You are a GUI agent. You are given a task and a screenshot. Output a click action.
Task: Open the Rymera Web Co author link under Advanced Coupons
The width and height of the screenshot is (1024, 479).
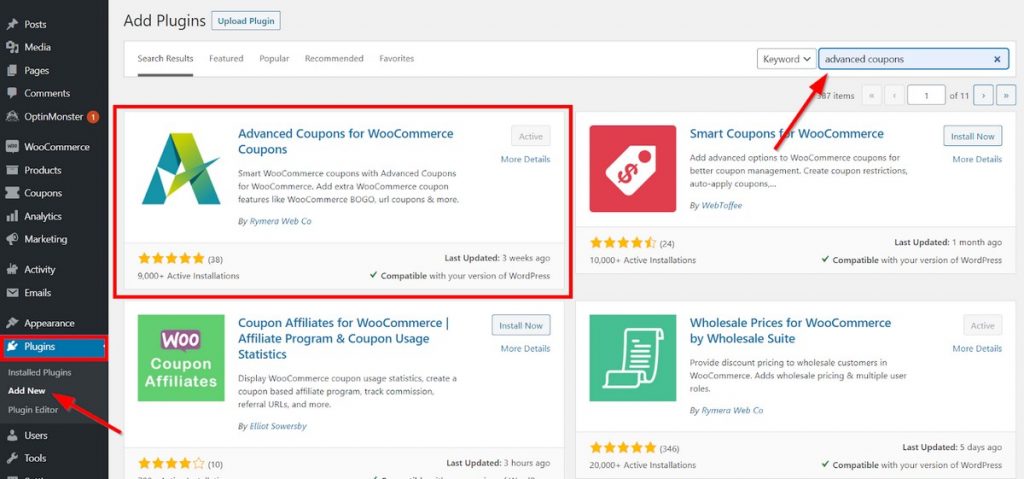pos(280,221)
